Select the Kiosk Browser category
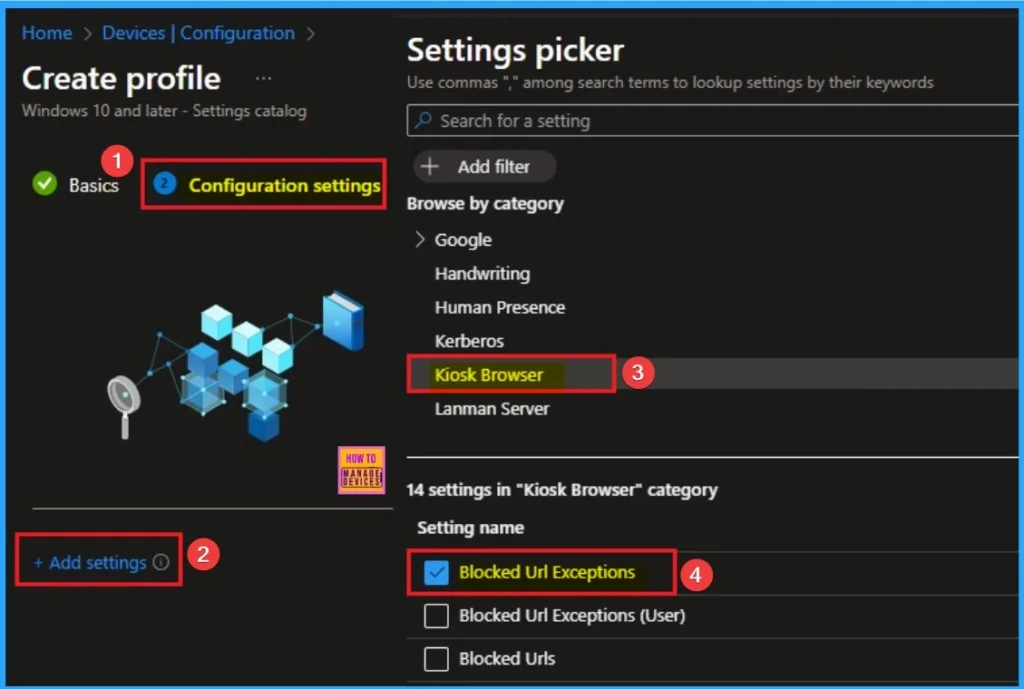This screenshot has height=689, width=1024. (489, 375)
